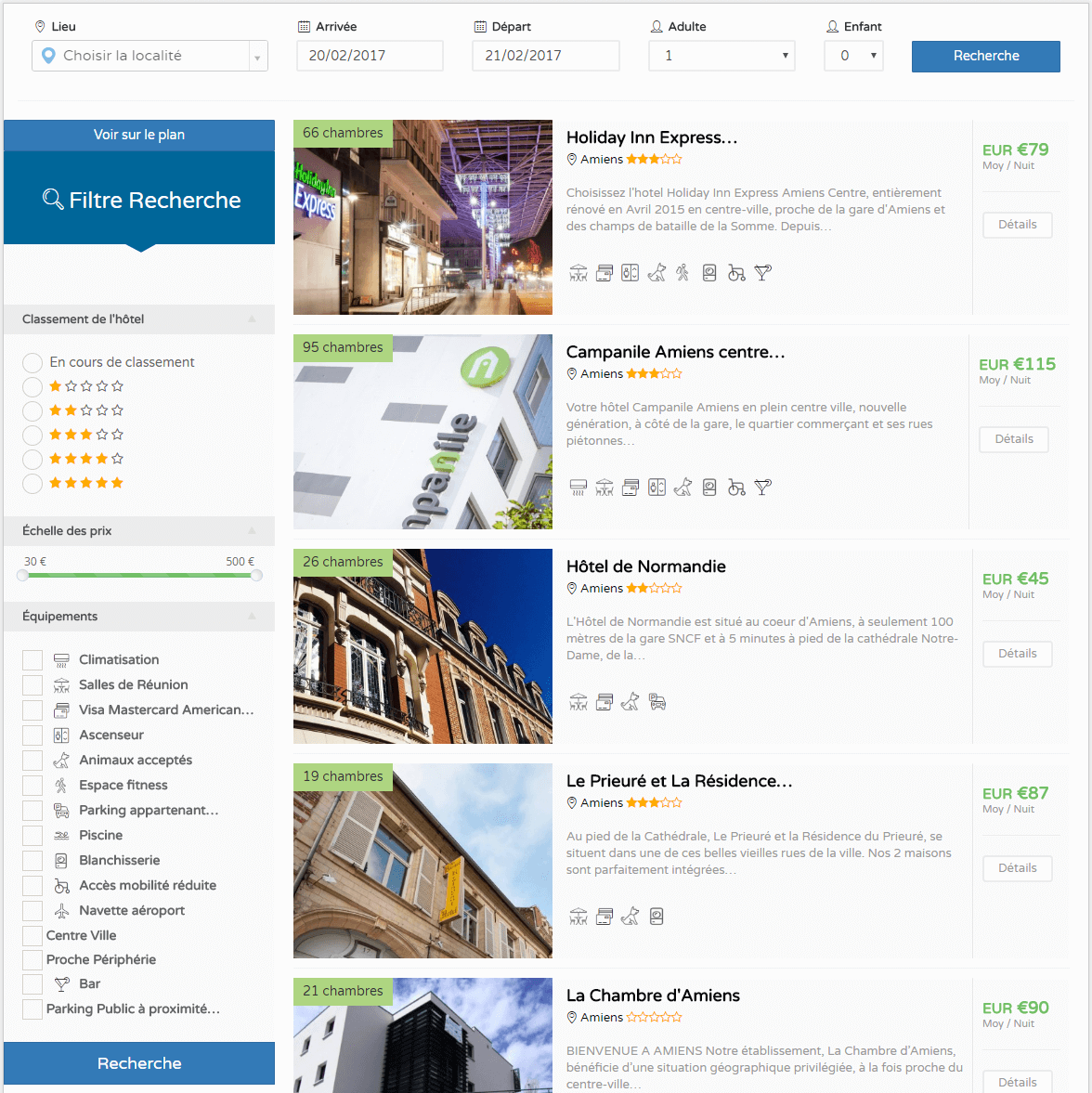1092x1093 pixels.
Task: Click elevator icon under Holiday Inn Express
Action: tap(630, 273)
